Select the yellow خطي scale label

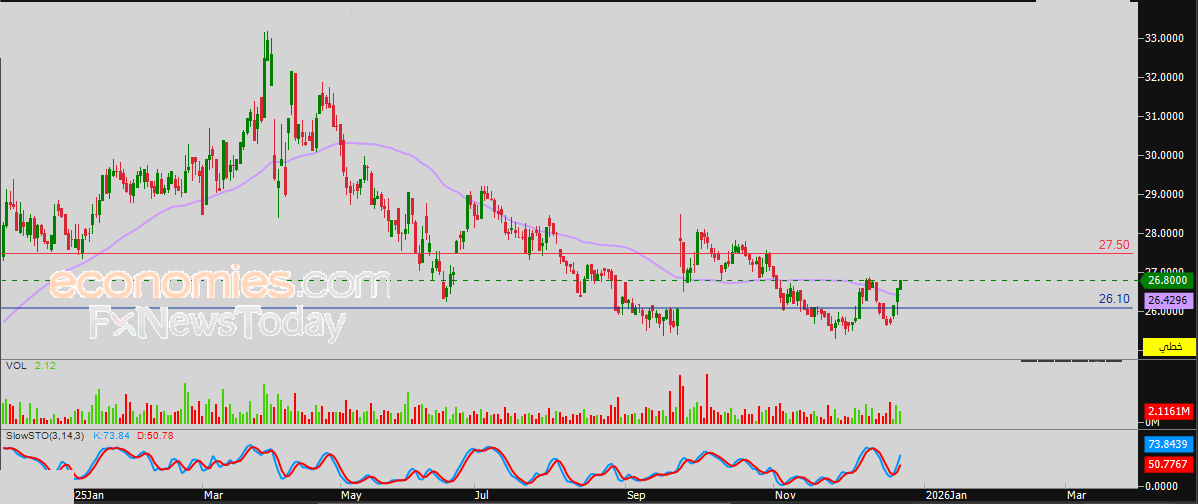point(1167,347)
